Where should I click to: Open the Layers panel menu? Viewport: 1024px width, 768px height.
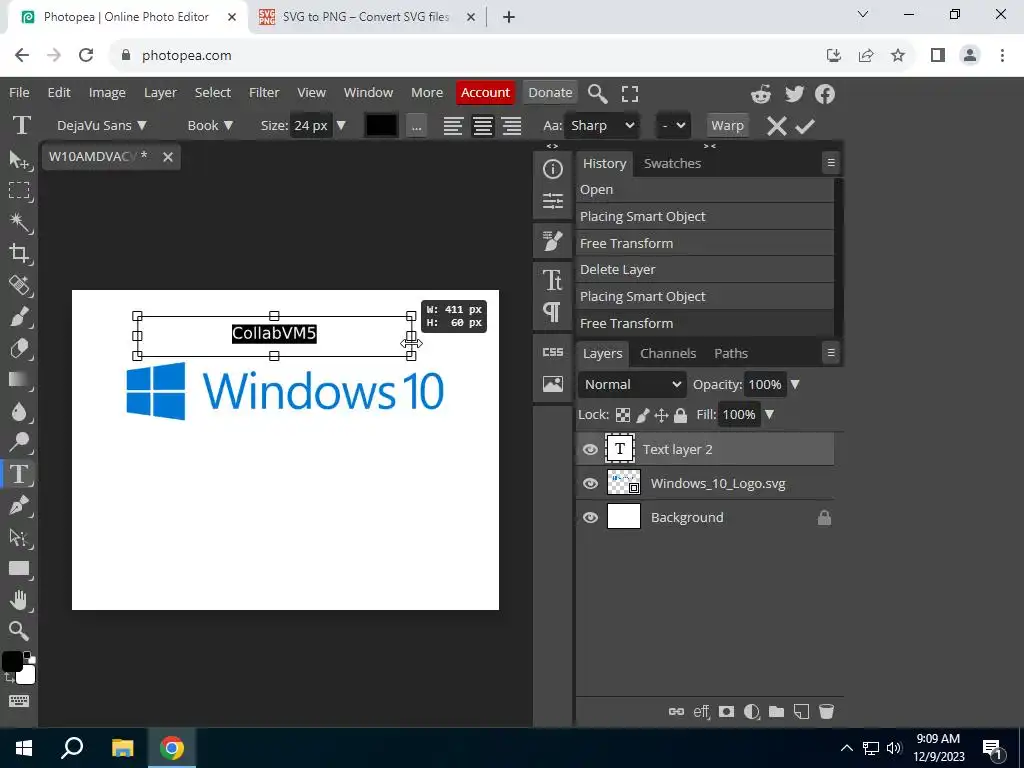coord(831,353)
